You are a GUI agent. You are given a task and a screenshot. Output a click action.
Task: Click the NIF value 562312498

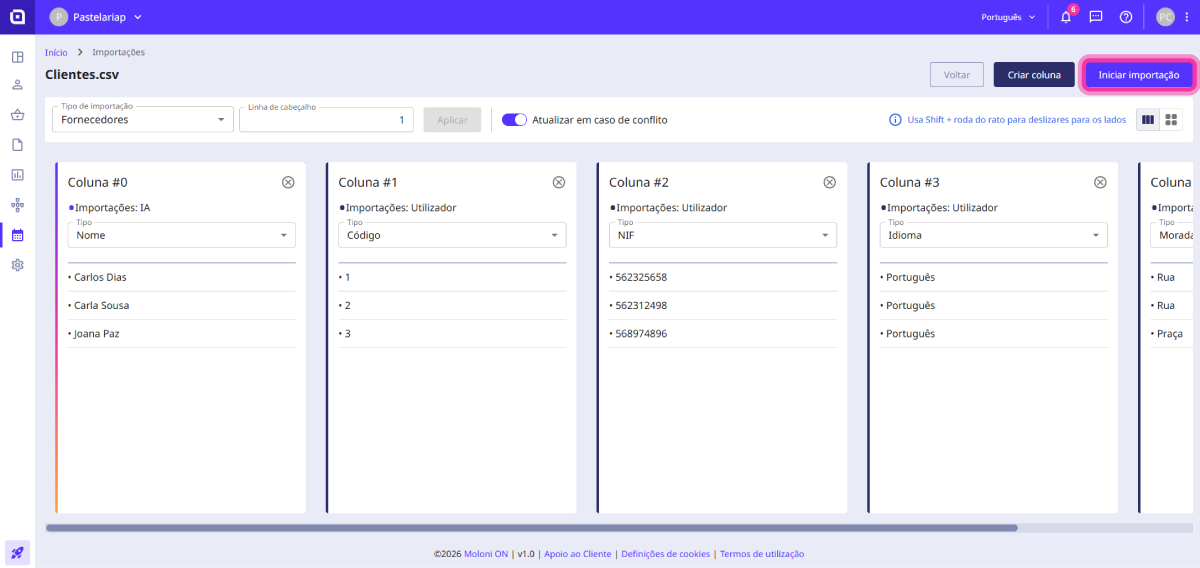[x=641, y=305]
